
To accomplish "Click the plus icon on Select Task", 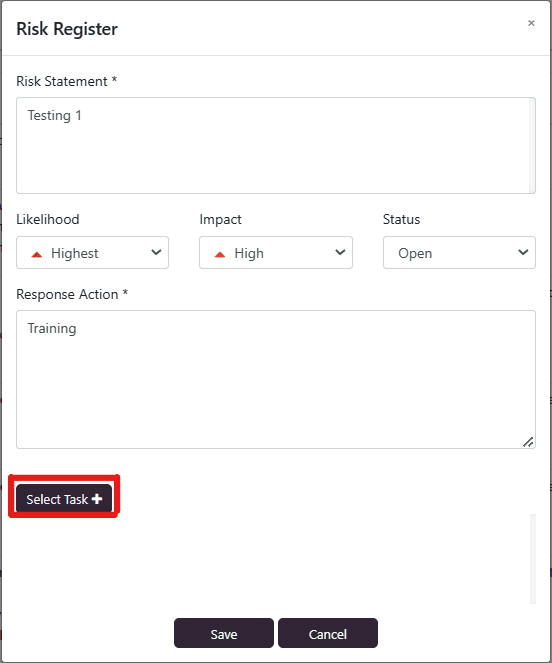I will (x=97, y=499).
